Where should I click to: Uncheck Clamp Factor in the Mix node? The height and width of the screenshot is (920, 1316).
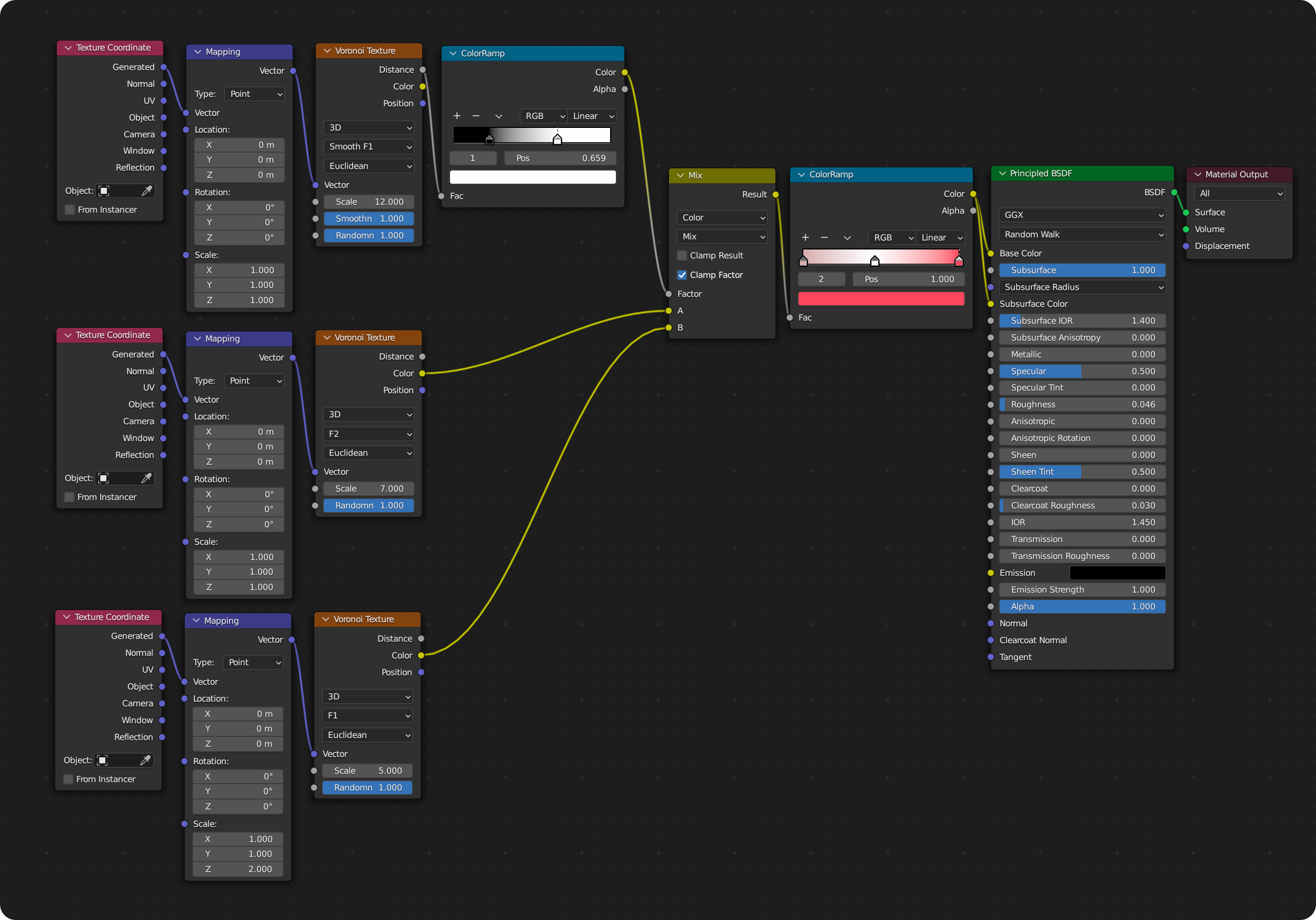coord(682,275)
